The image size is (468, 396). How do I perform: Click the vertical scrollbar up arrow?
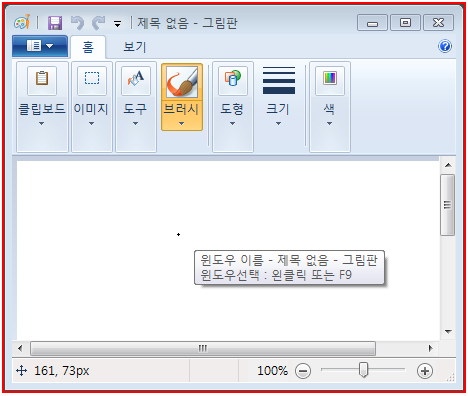448,165
